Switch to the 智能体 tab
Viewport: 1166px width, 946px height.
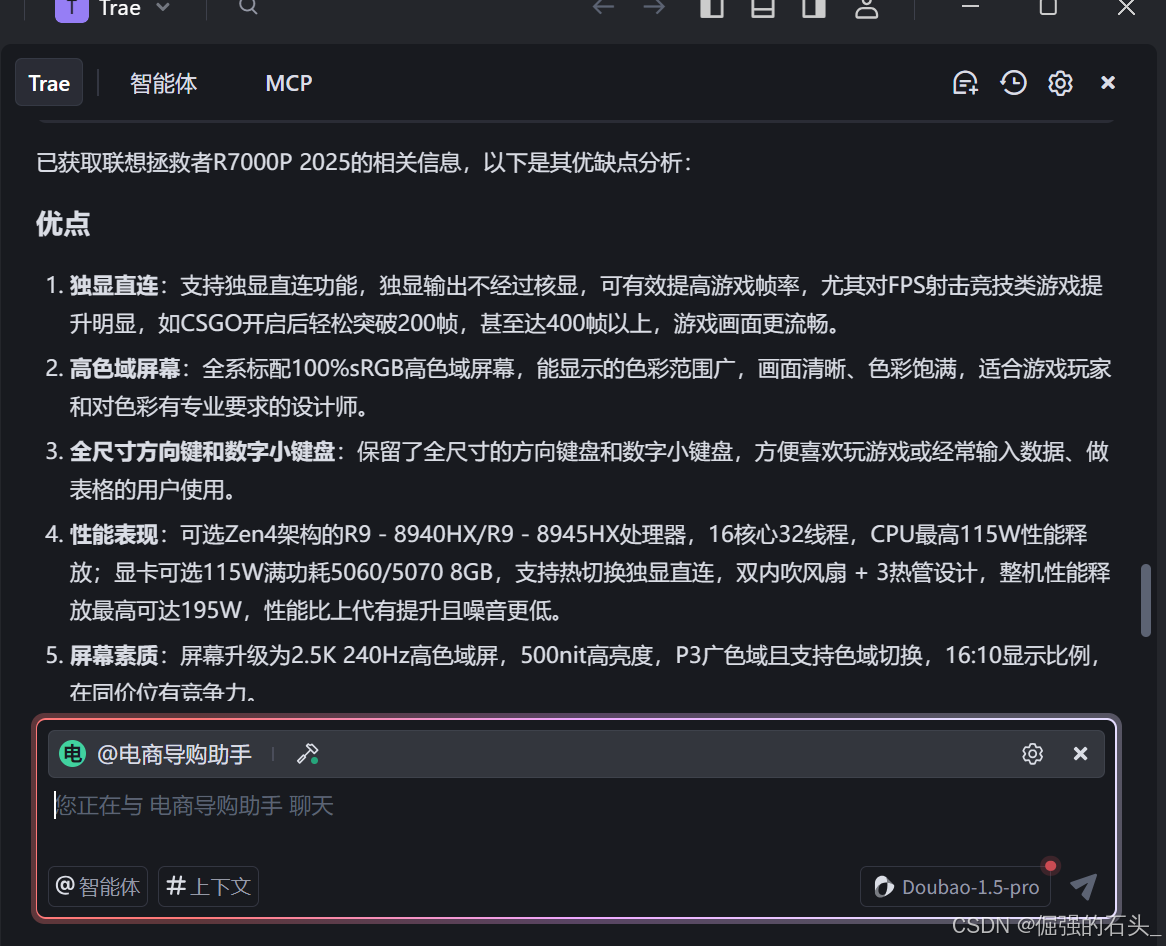pyautogui.click(x=164, y=83)
